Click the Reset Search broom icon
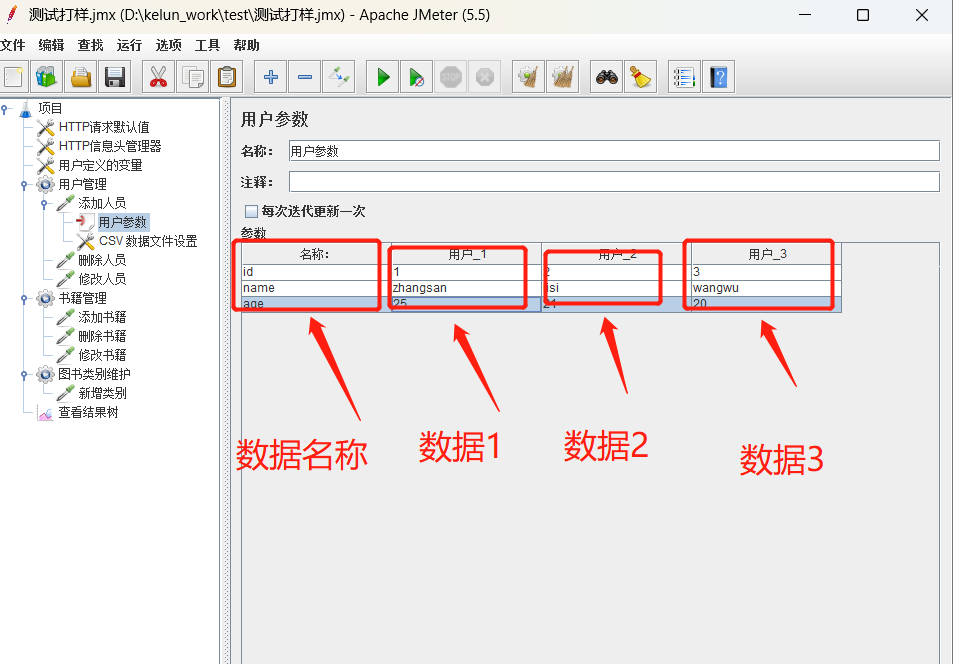Image resolution: width=953 pixels, height=664 pixels. tap(641, 77)
